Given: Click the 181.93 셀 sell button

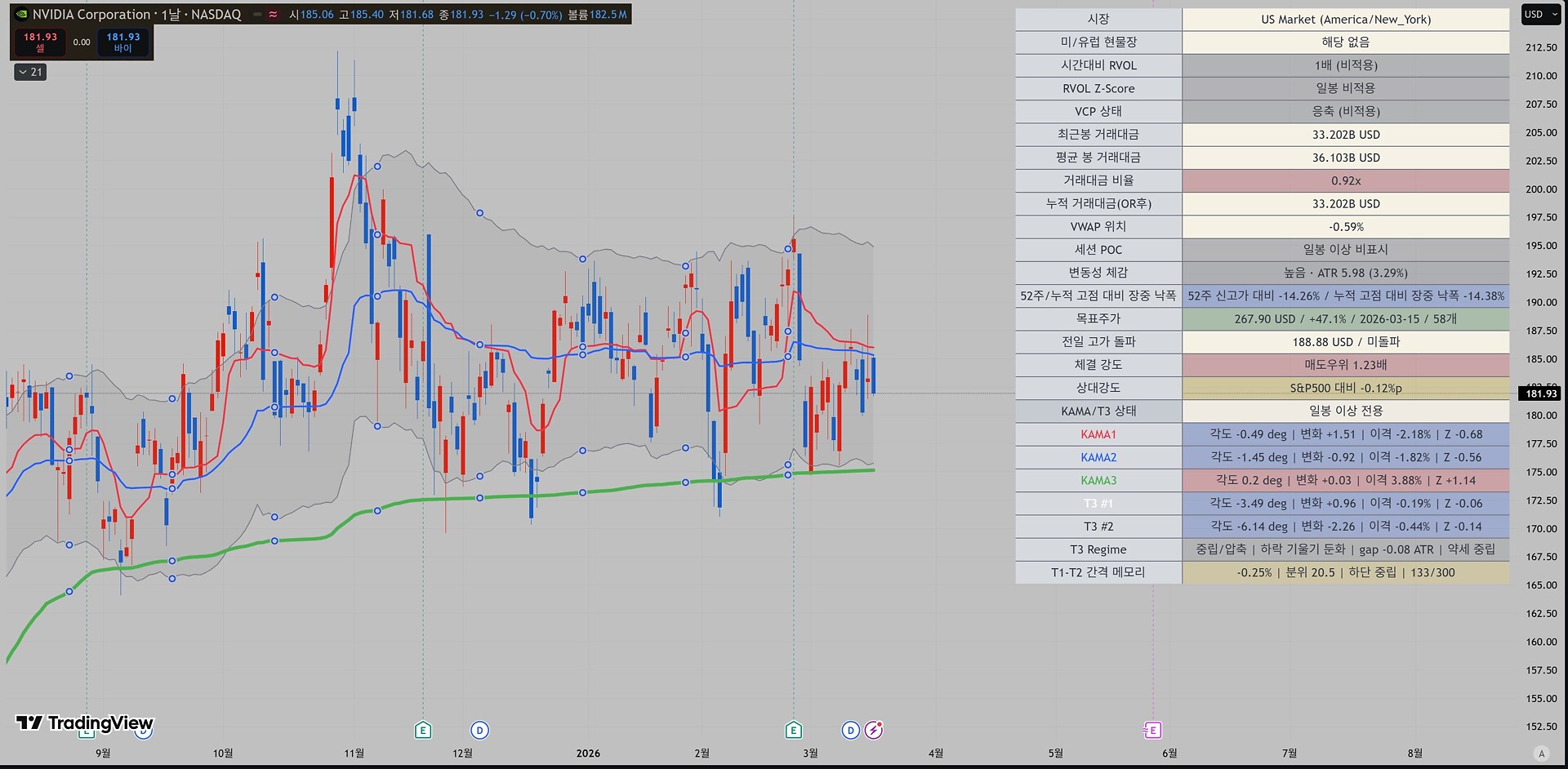Looking at the screenshot, I should pos(40,42).
